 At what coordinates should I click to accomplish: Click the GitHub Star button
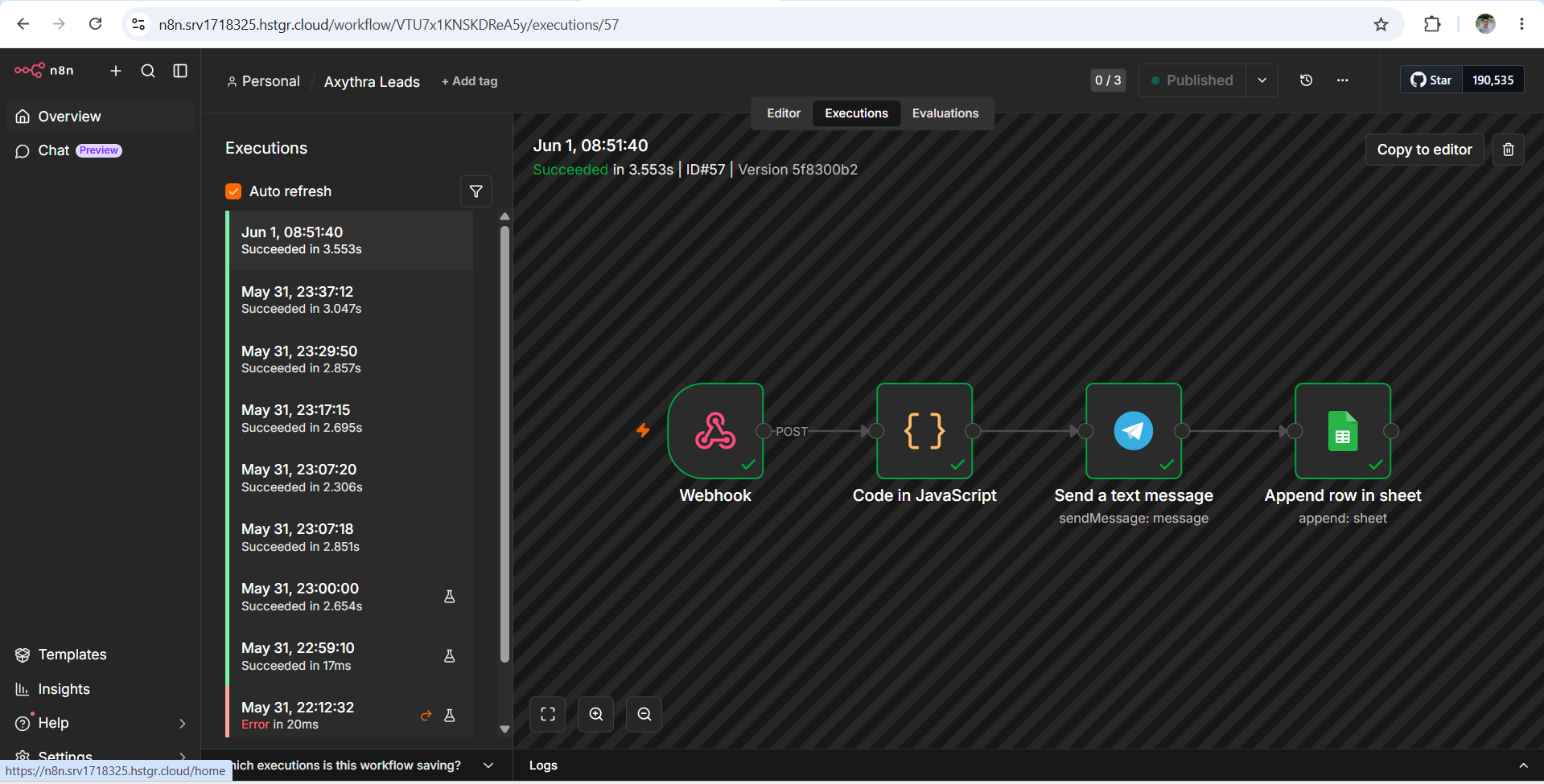(x=1431, y=80)
